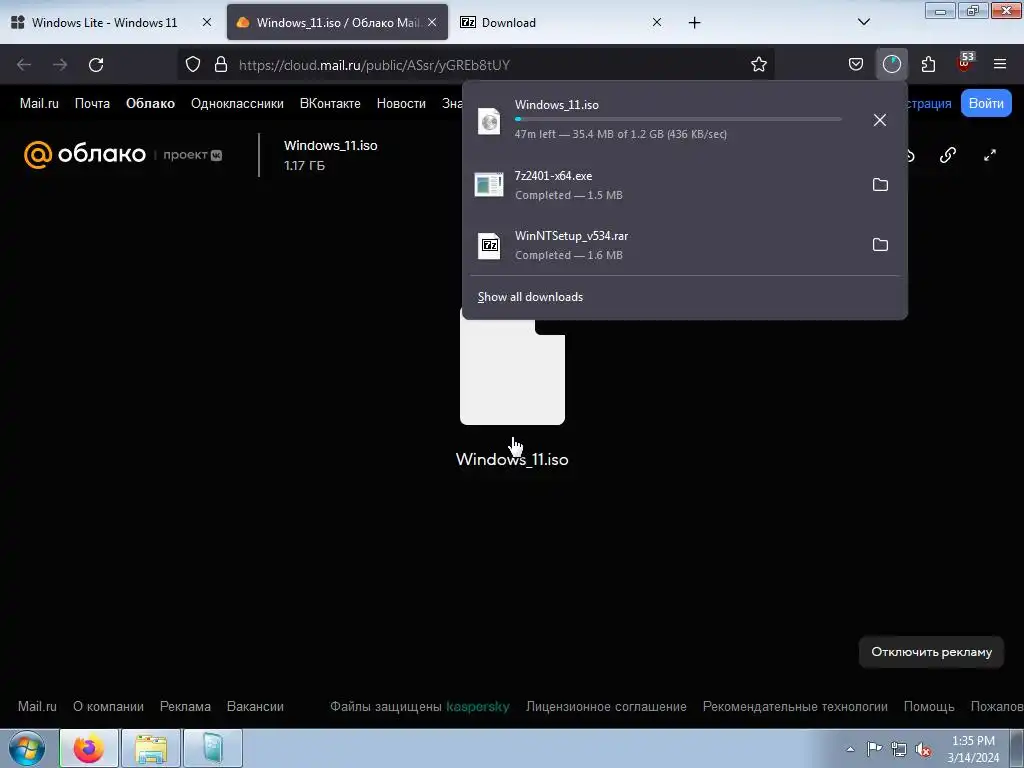
Task: Click the site security padlock icon
Action: point(221,65)
